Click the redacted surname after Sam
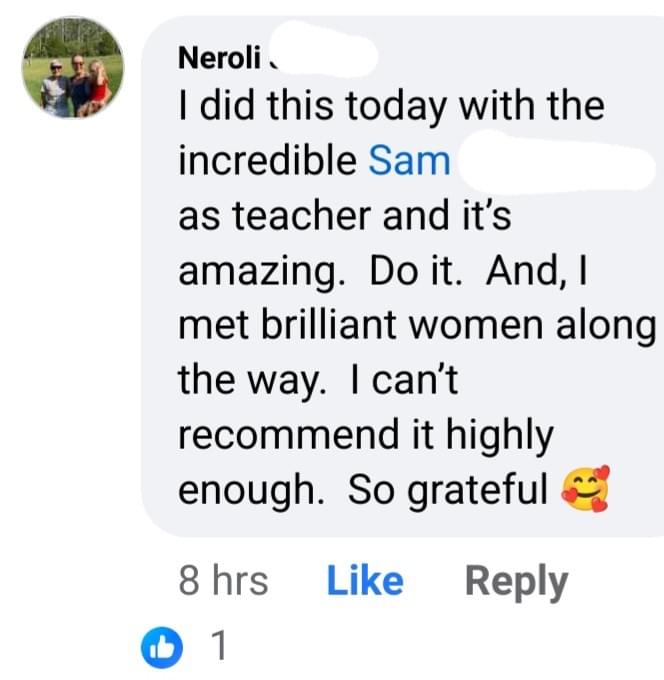 click(x=555, y=162)
